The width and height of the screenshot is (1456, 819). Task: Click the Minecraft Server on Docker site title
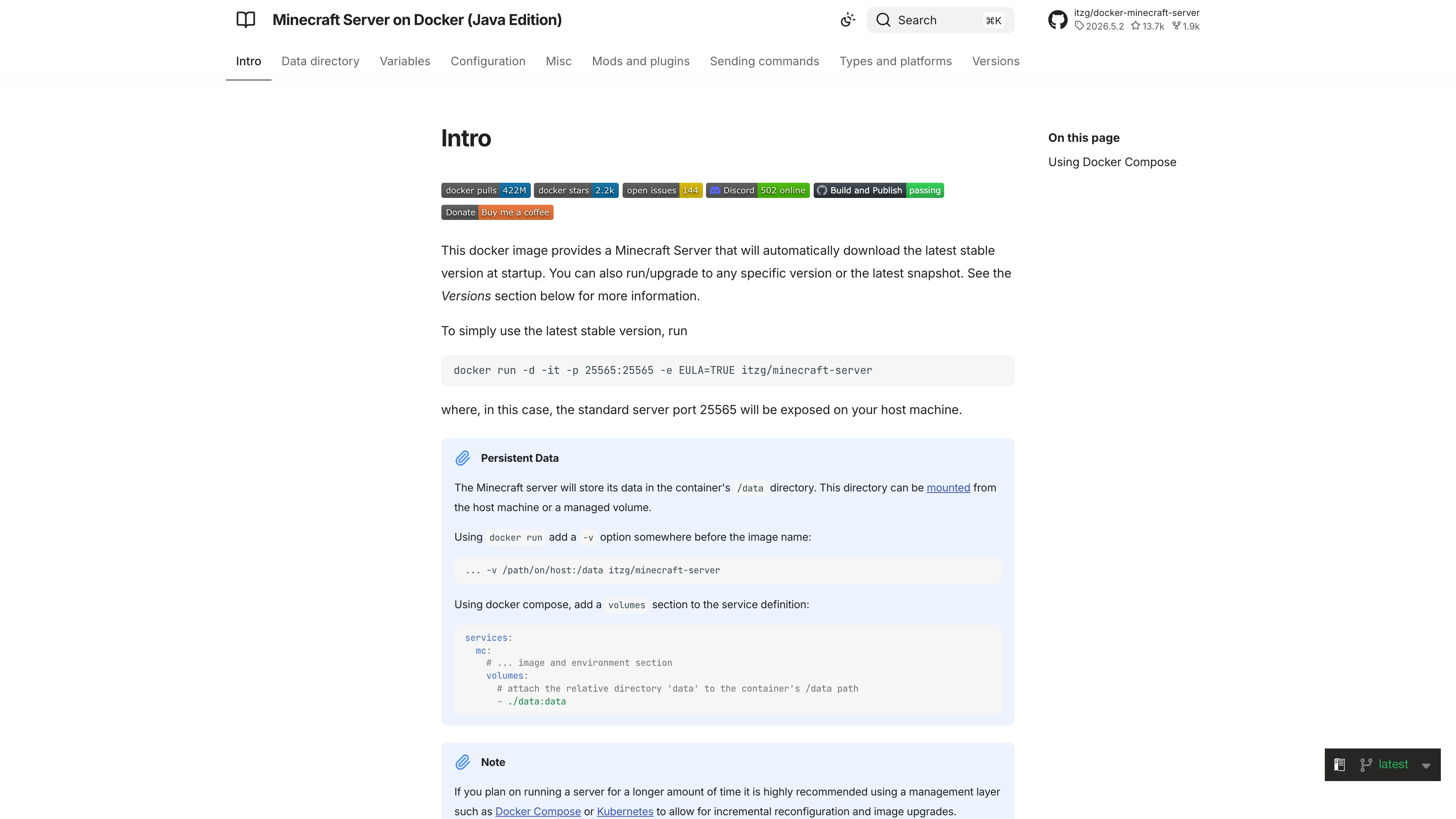coord(417,20)
